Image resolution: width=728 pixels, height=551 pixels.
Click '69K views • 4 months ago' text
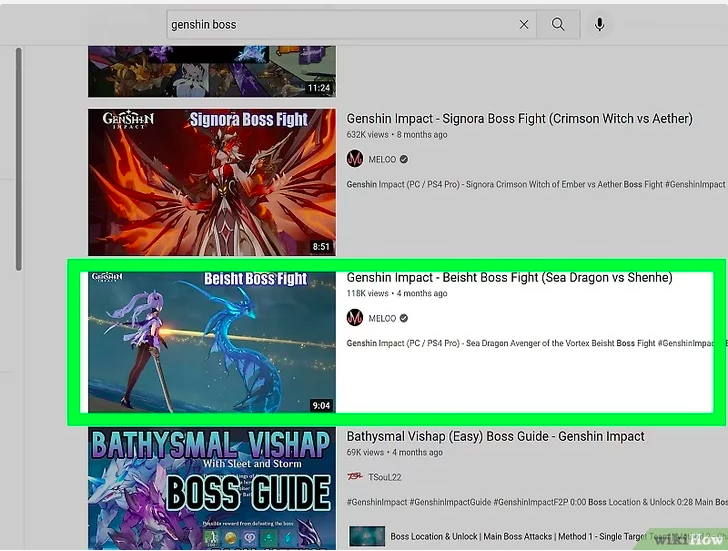tap(395, 452)
